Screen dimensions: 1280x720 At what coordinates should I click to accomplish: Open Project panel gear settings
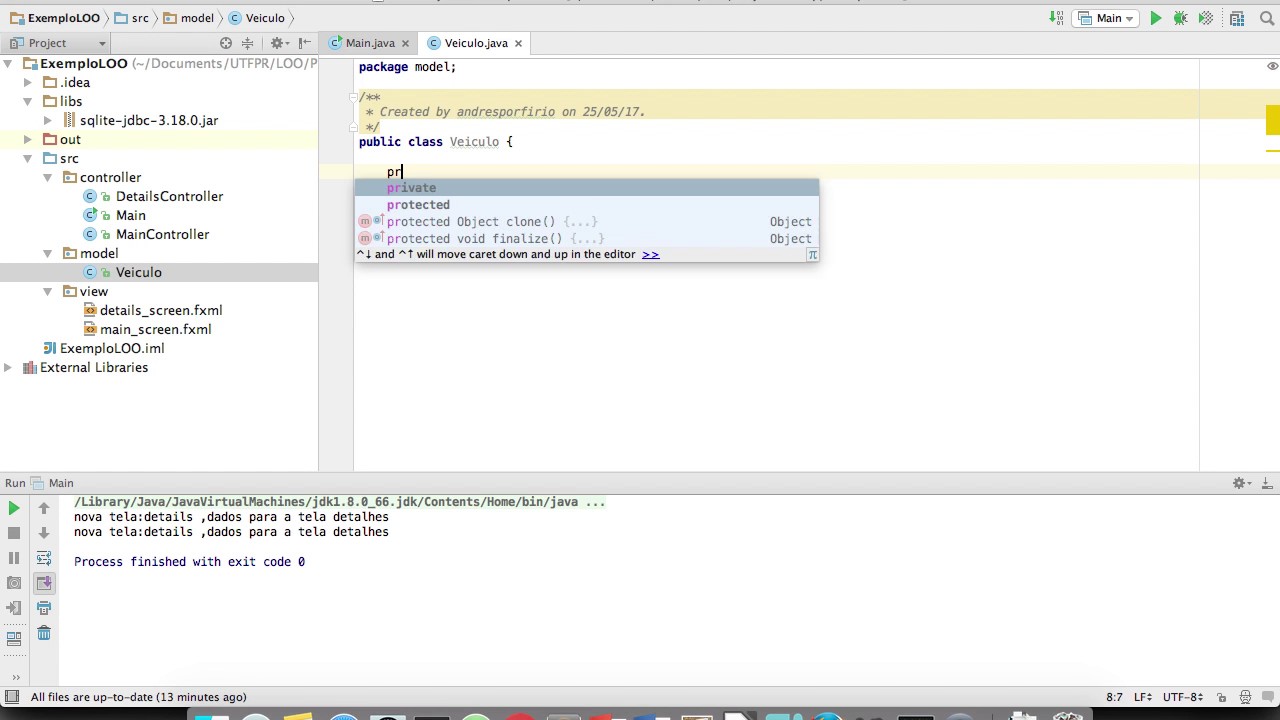(279, 43)
